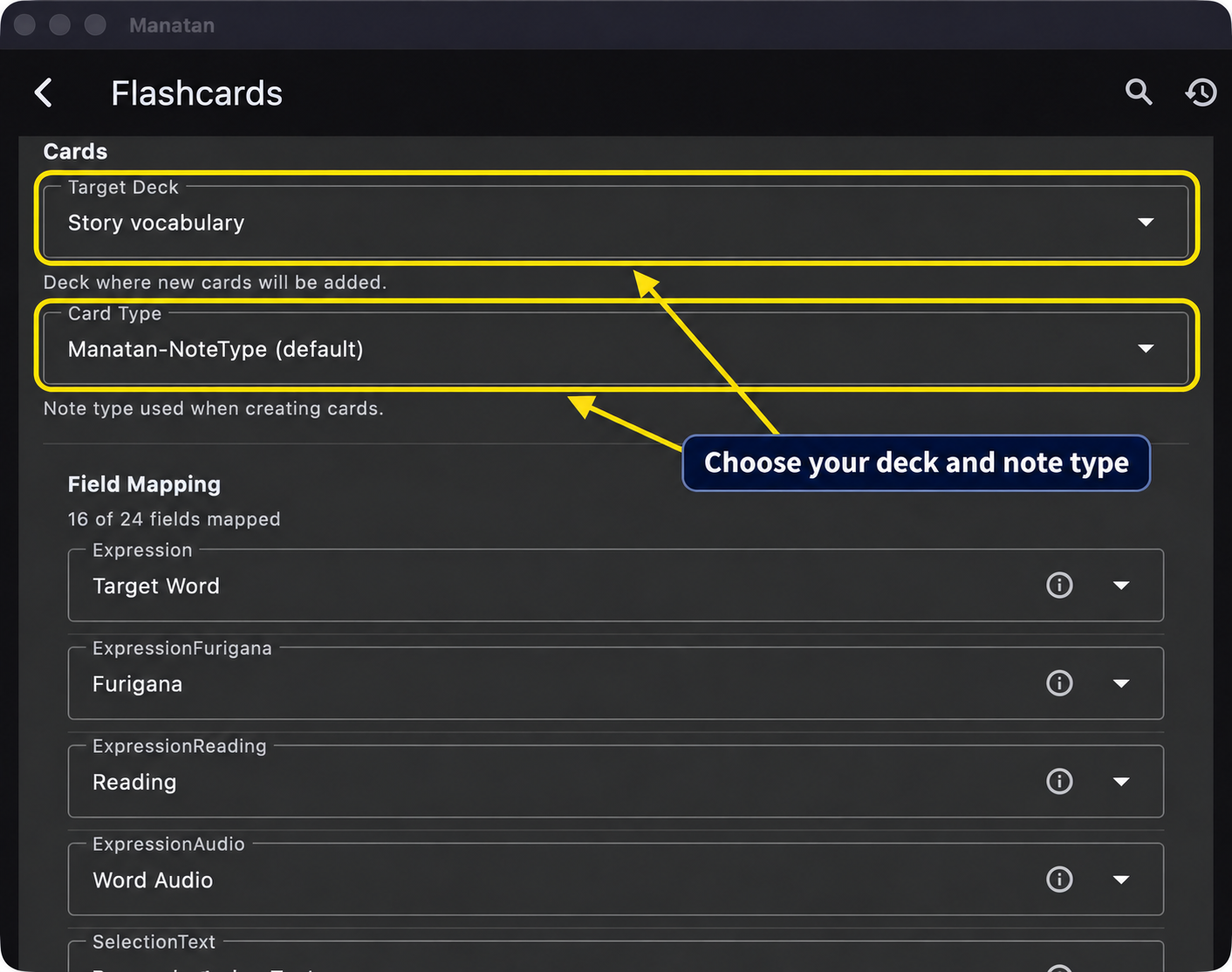Open the Target Deck dropdown
The width and height of the screenshot is (1232, 972).
[616, 222]
